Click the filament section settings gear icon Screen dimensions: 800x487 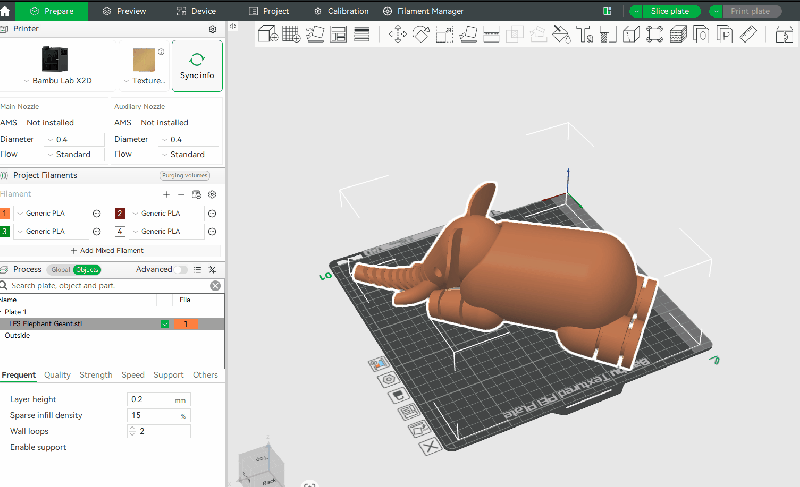pos(213,194)
